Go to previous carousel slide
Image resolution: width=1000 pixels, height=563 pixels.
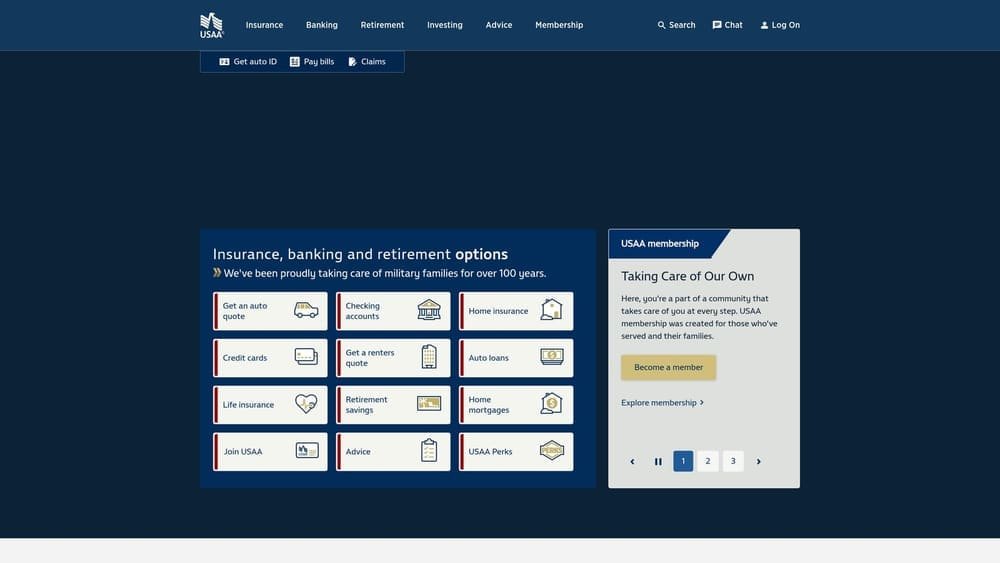click(x=633, y=461)
